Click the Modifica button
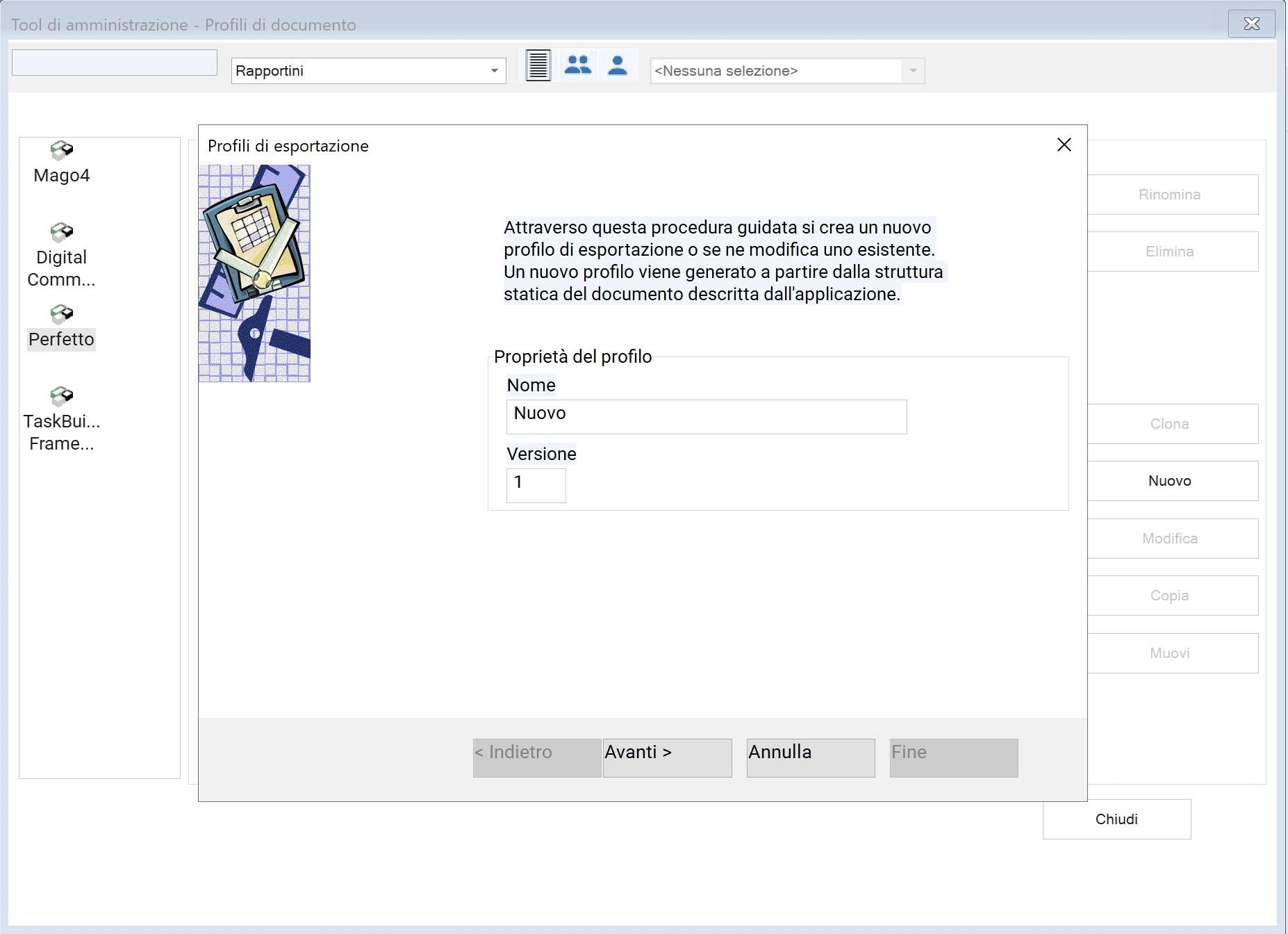Image resolution: width=1288 pixels, height=934 pixels. (x=1173, y=539)
